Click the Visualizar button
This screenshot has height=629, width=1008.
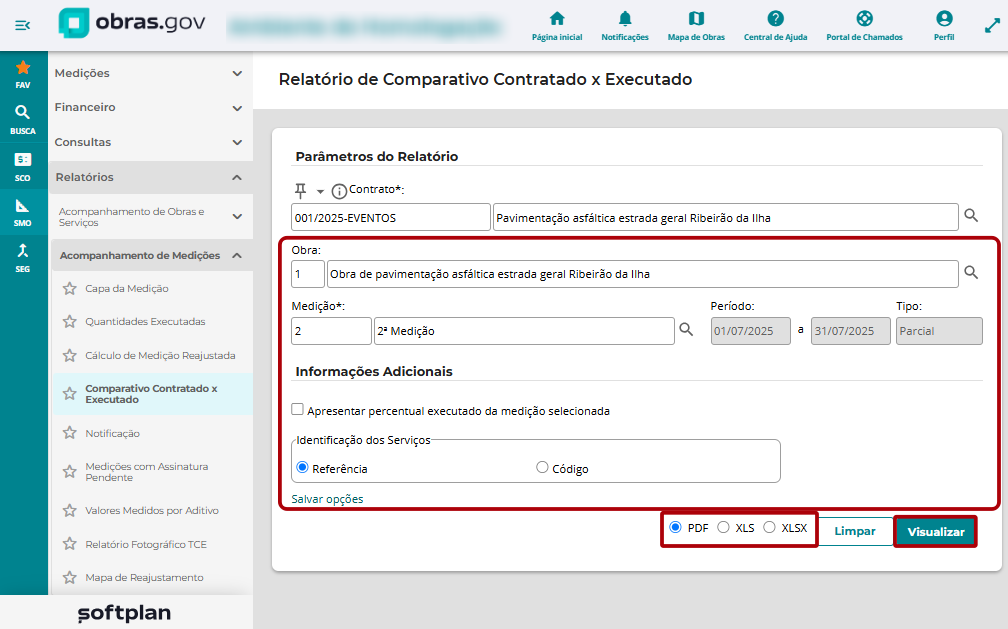[x=935, y=532]
